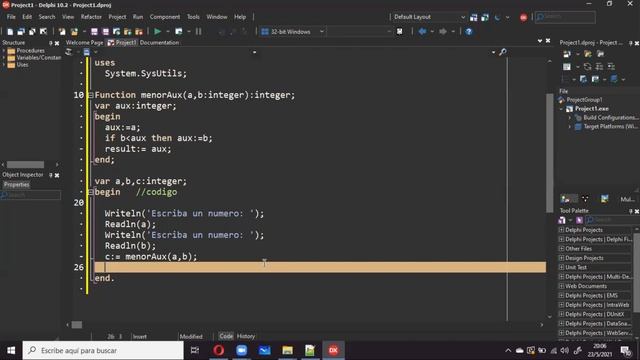Expand Build Configurations in Project Manager
The width and height of the screenshot is (640, 360).
coord(570,118)
